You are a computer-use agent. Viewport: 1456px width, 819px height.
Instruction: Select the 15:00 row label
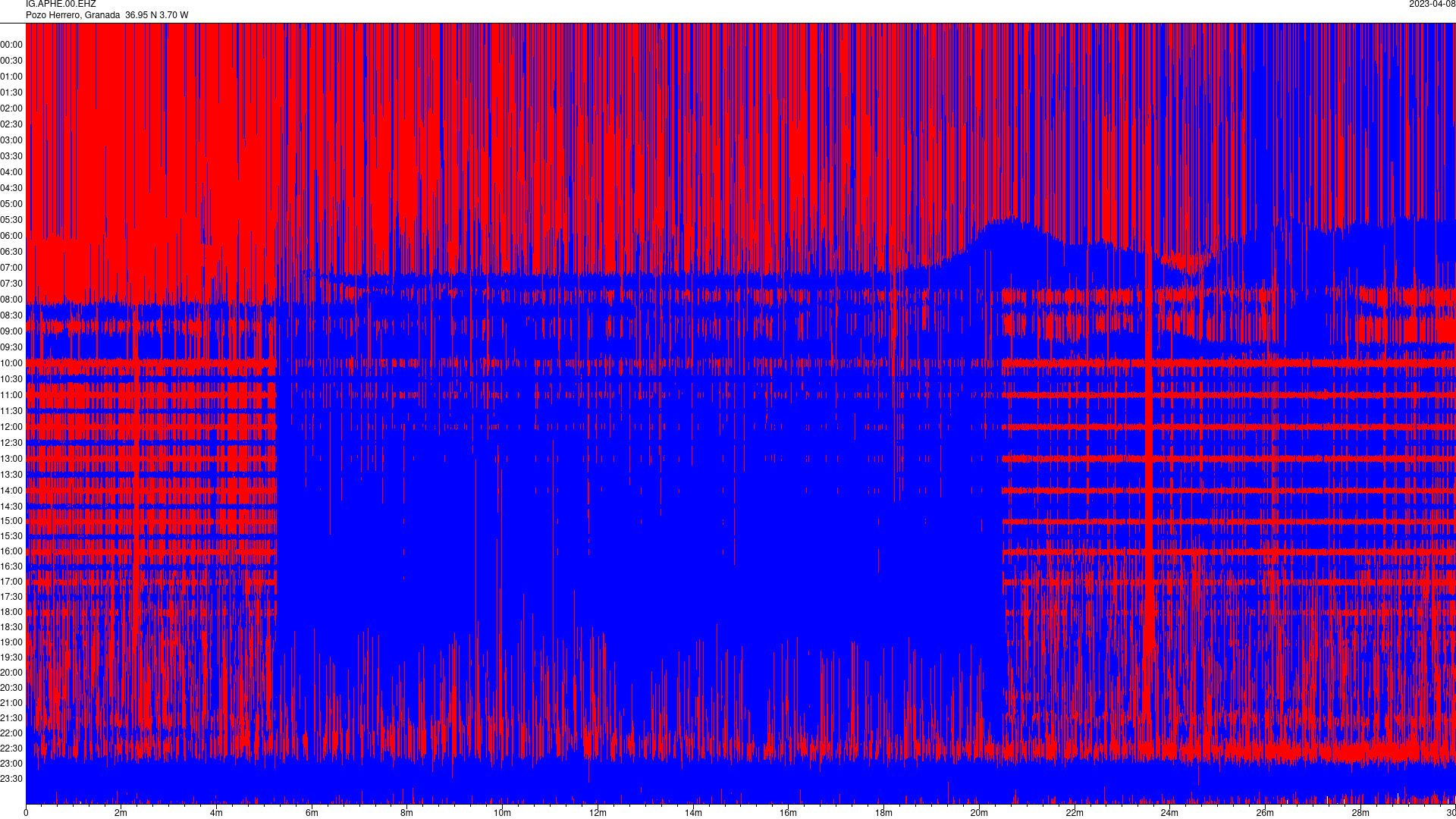[x=11, y=521]
